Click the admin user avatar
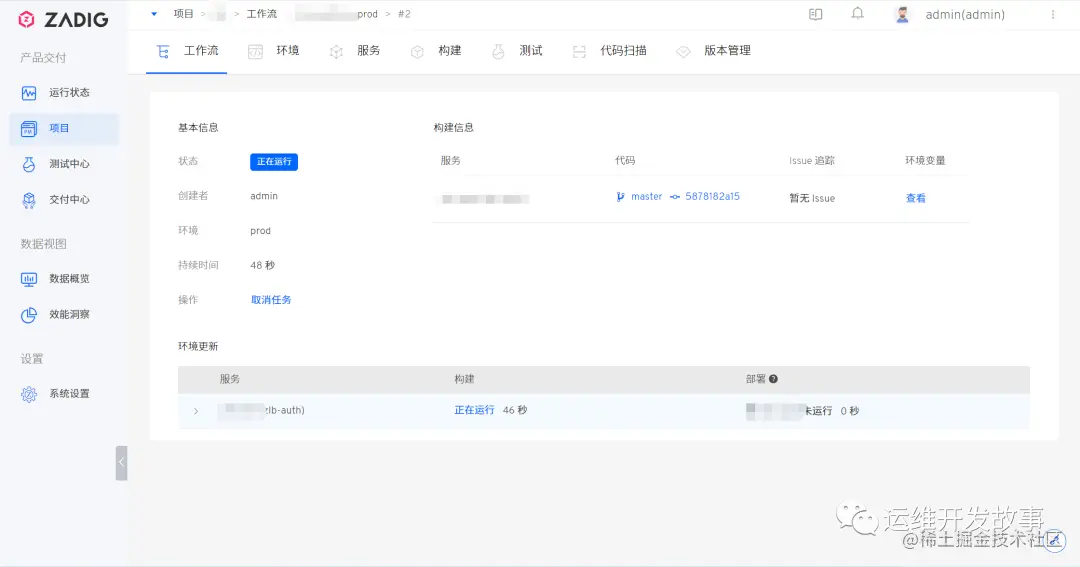The width and height of the screenshot is (1080, 567). [x=902, y=14]
